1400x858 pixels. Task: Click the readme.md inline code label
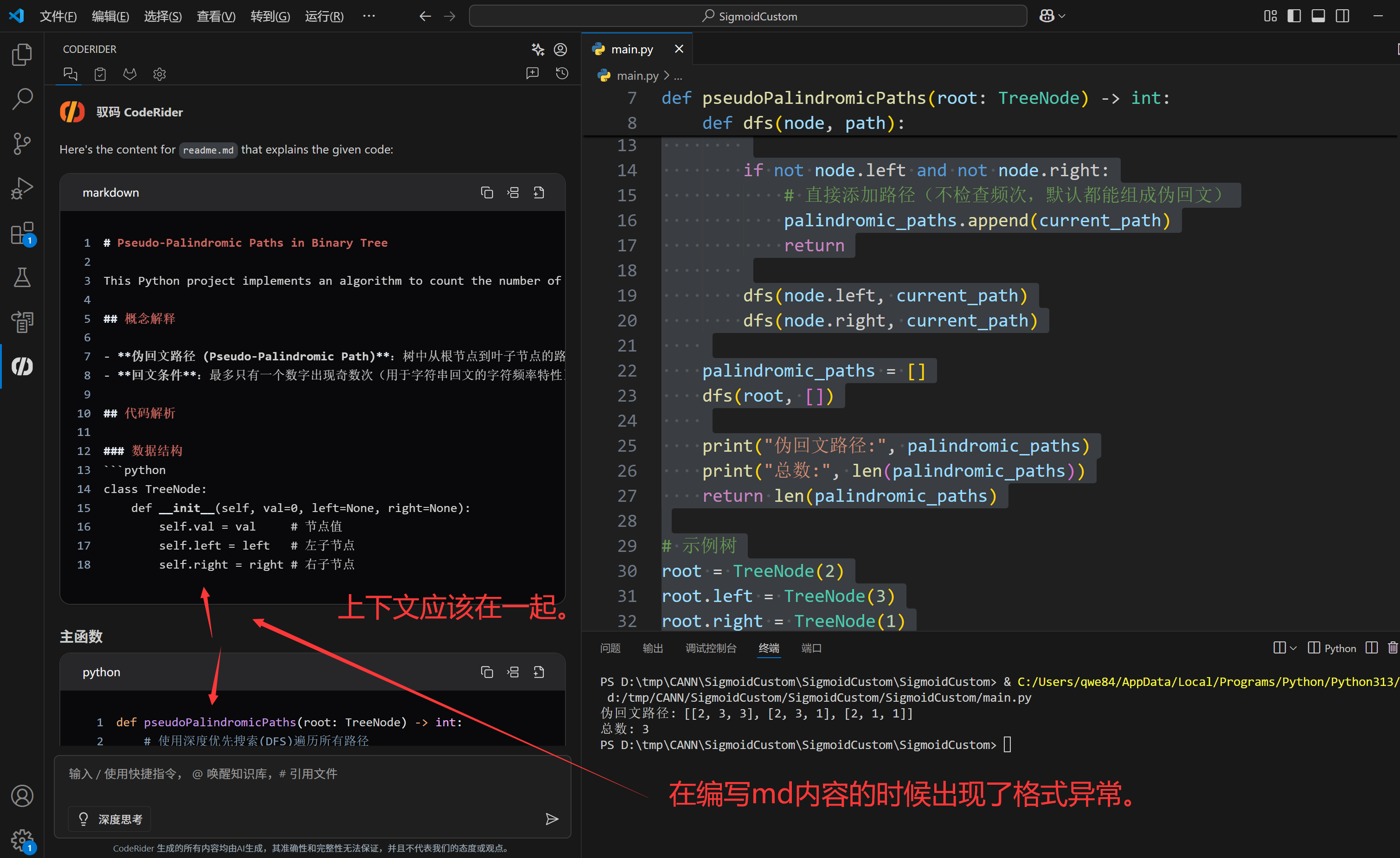[208, 150]
